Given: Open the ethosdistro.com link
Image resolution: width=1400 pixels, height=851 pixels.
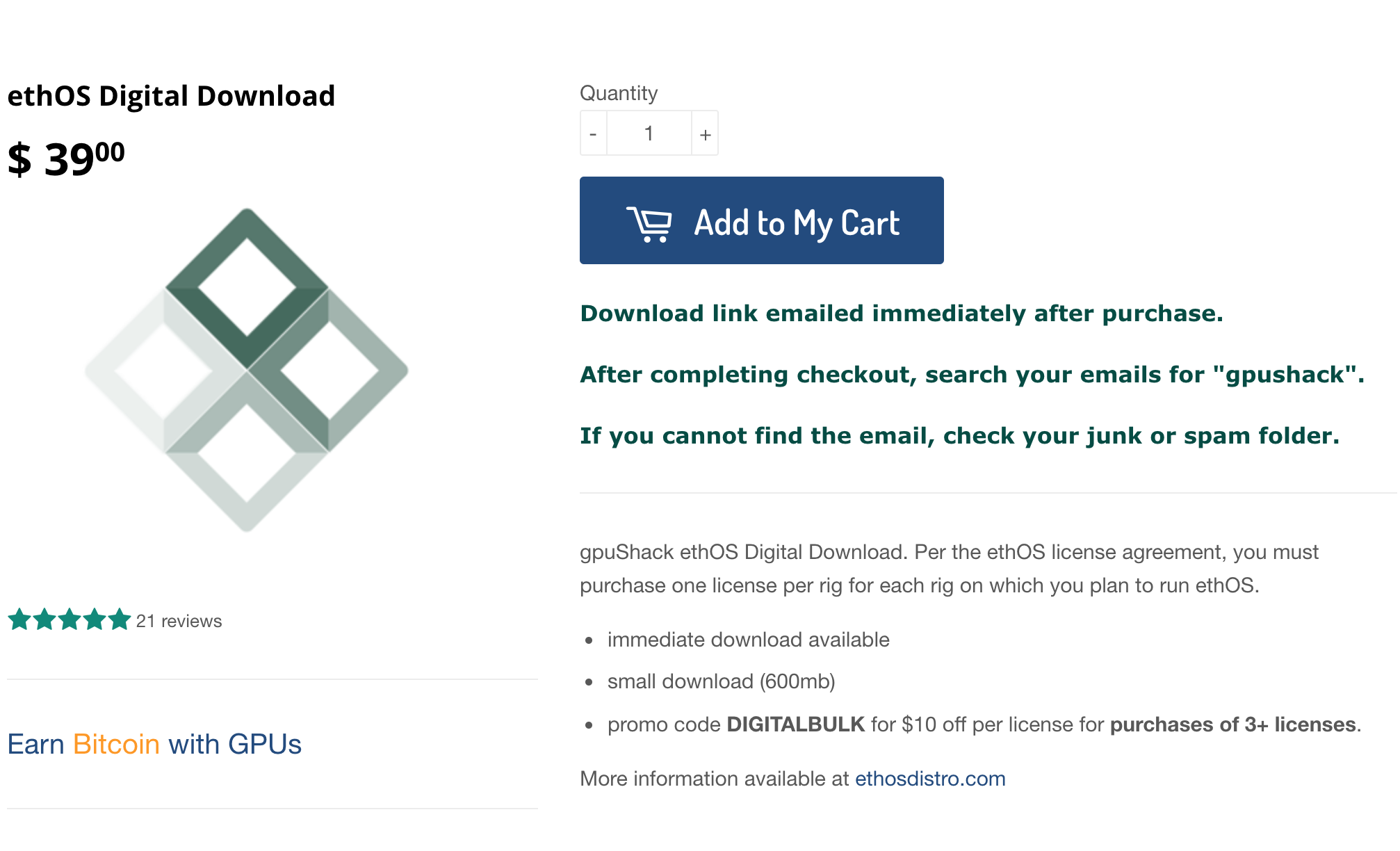Looking at the screenshot, I should [x=930, y=779].
